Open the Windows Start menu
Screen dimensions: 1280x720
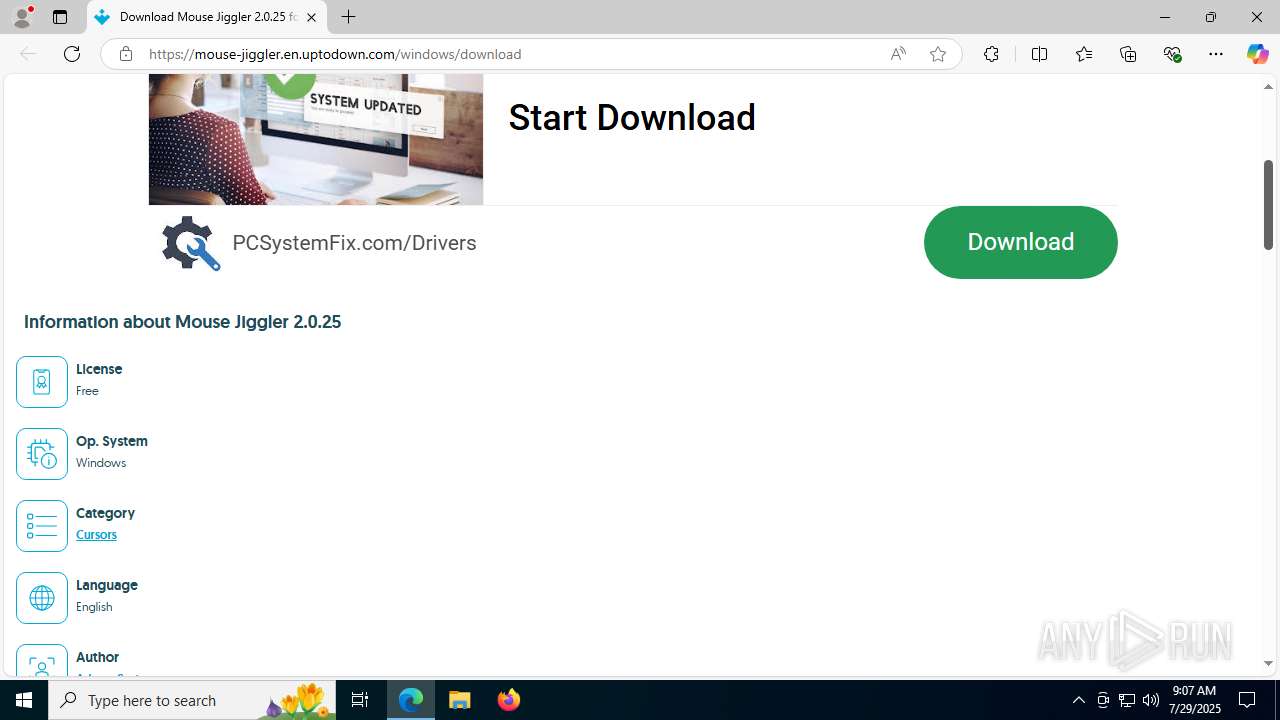click(24, 700)
